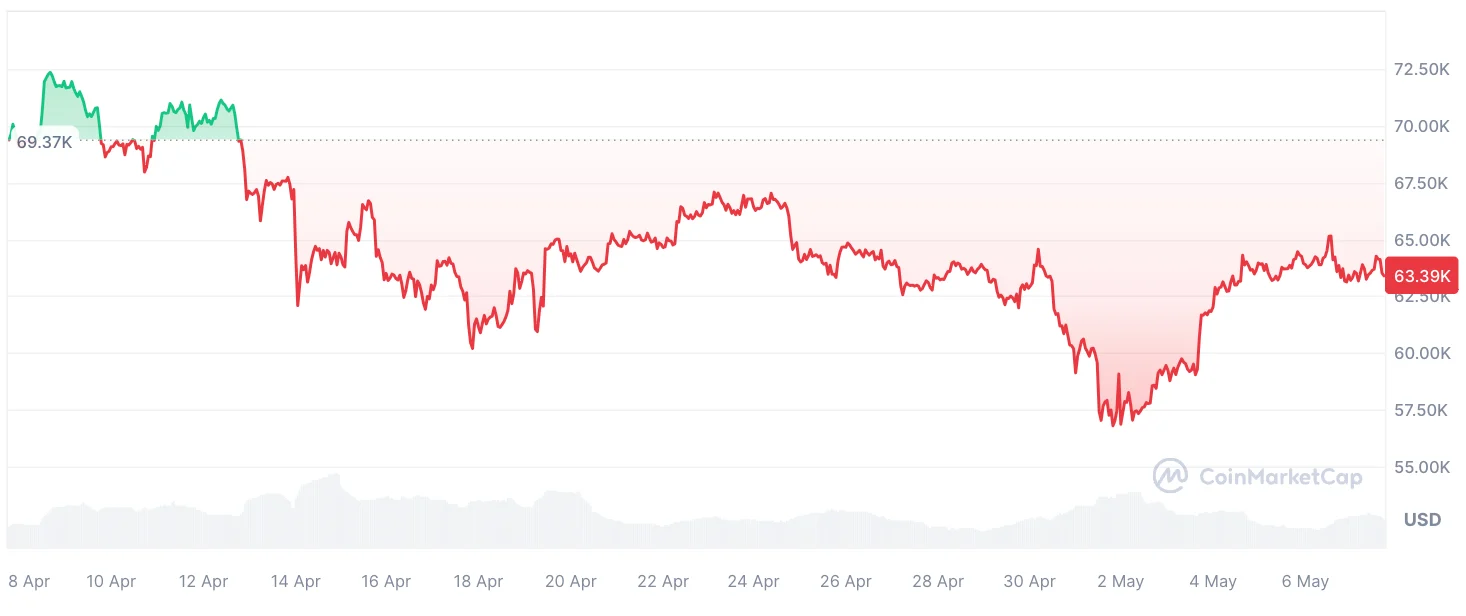Select the 30 Apr date marker
1466x616 pixels.
pyautogui.click(x=1029, y=581)
